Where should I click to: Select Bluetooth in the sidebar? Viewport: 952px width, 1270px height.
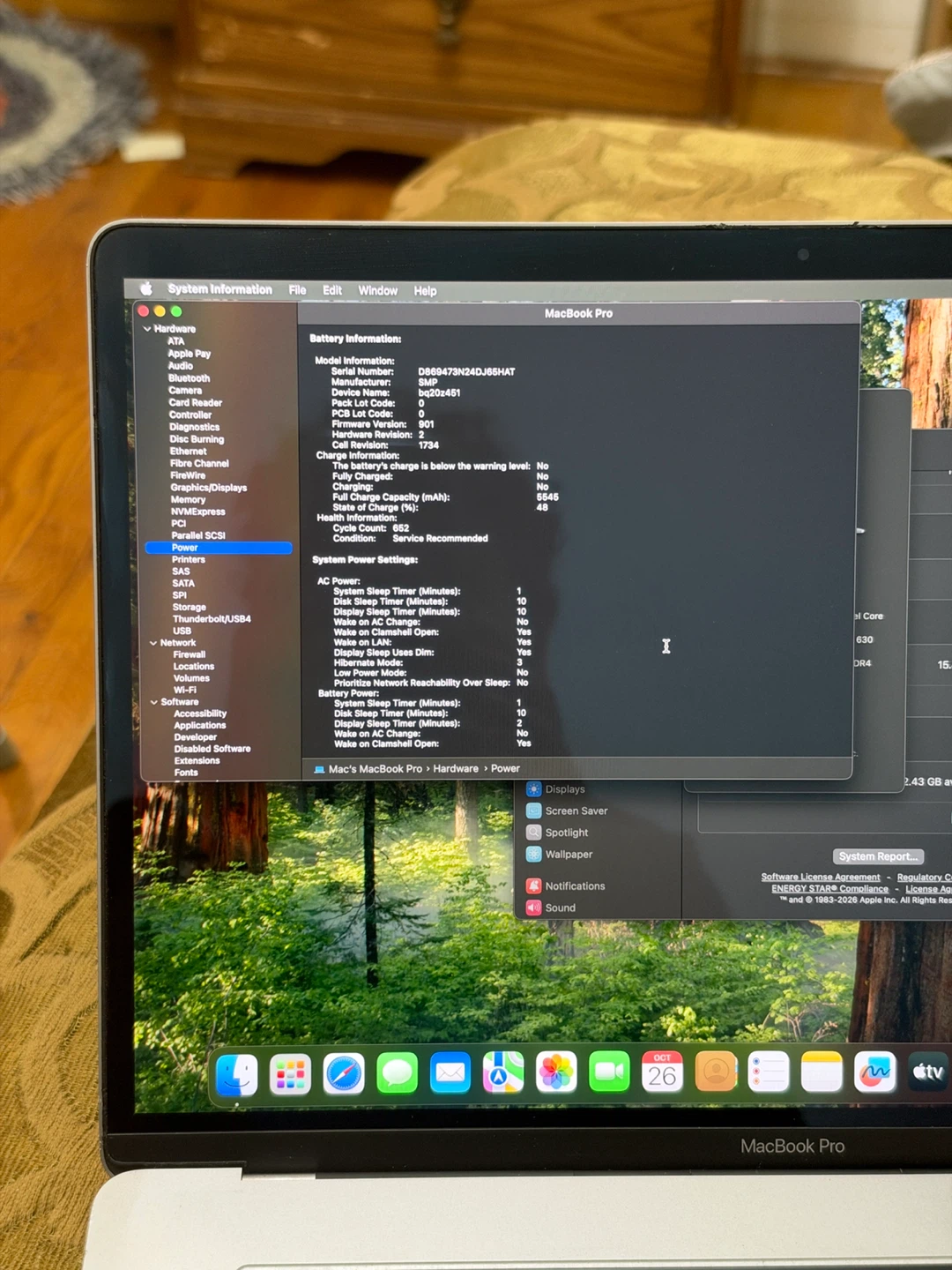click(190, 378)
